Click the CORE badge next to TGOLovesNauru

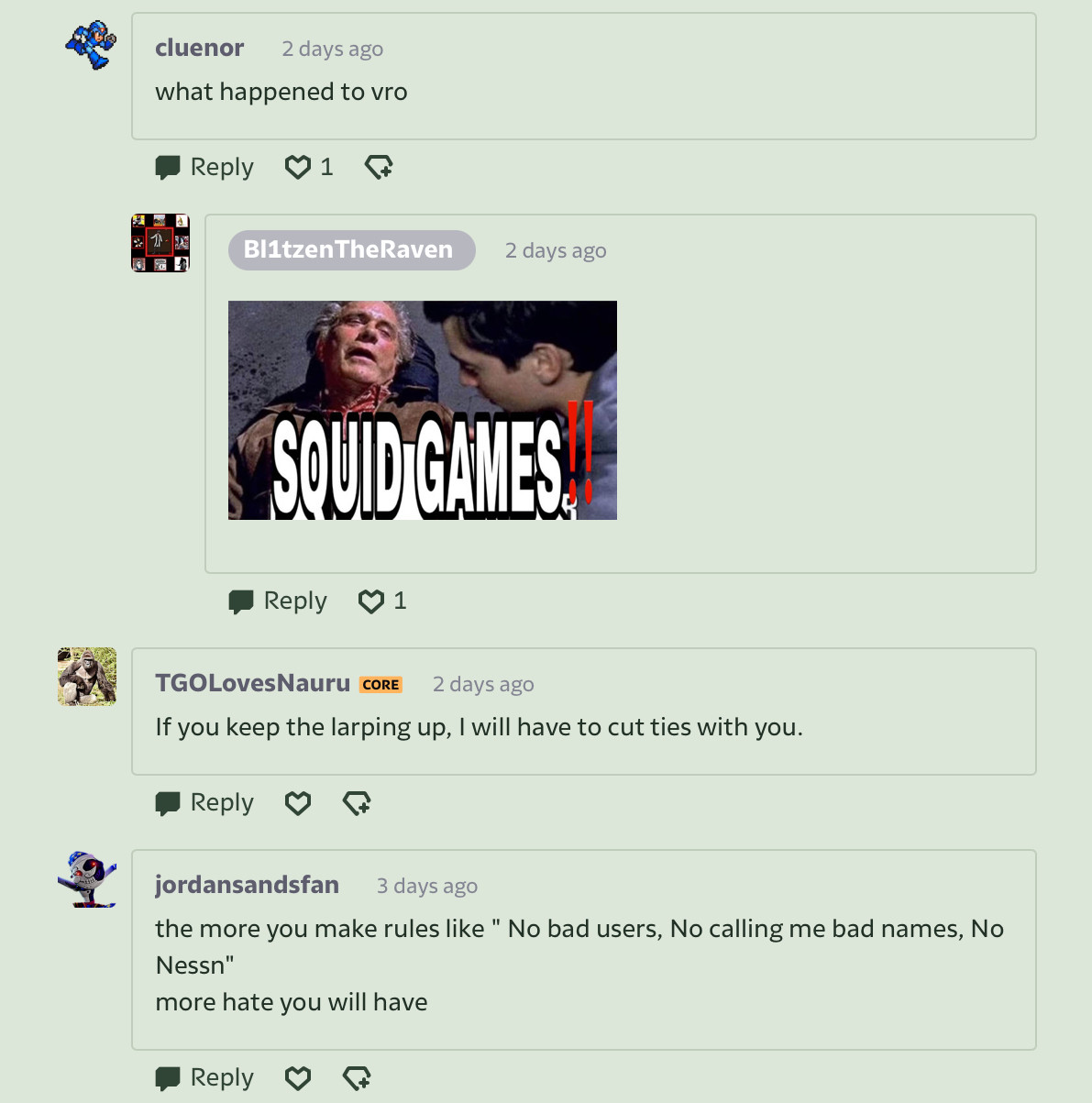[x=381, y=684]
